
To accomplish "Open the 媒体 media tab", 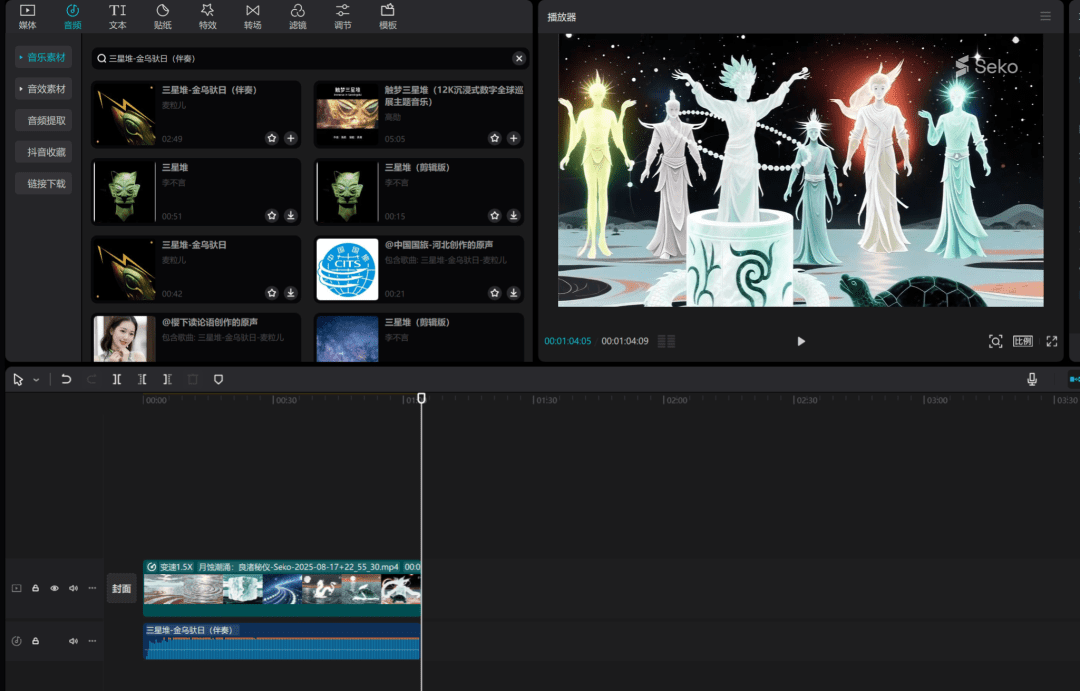I will [x=28, y=17].
